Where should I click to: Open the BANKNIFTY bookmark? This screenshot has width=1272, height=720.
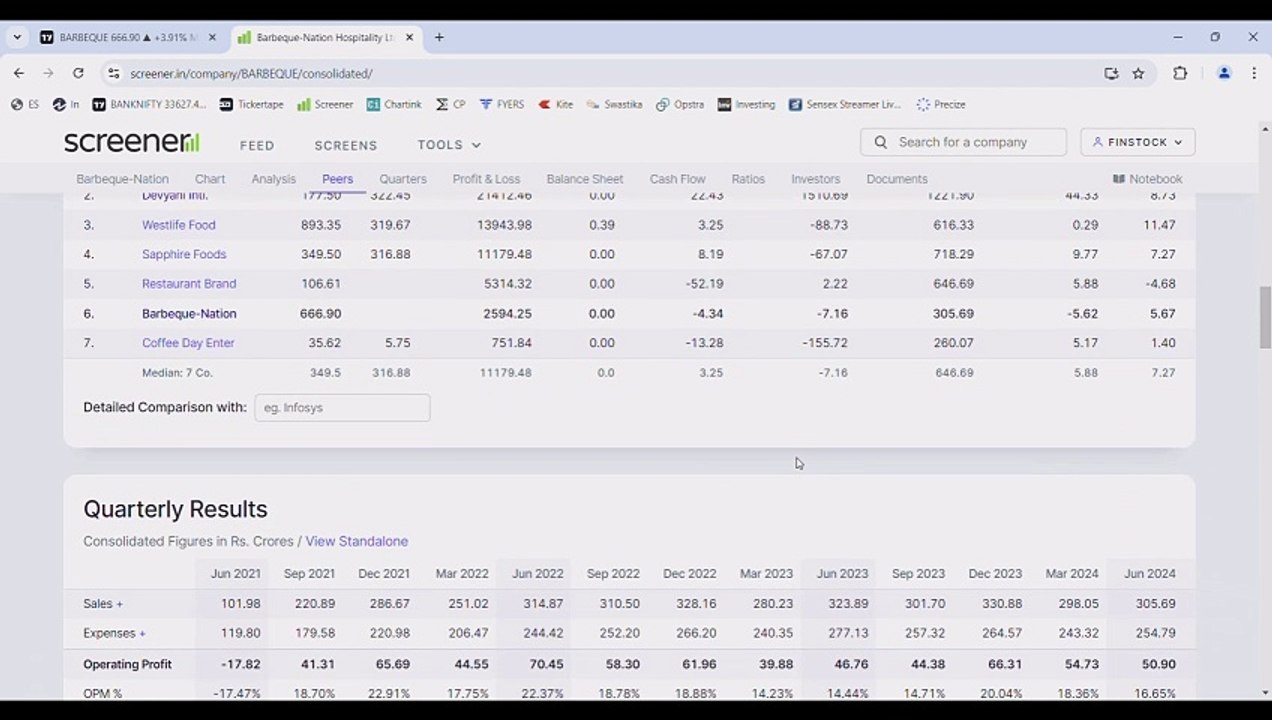pos(149,104)
